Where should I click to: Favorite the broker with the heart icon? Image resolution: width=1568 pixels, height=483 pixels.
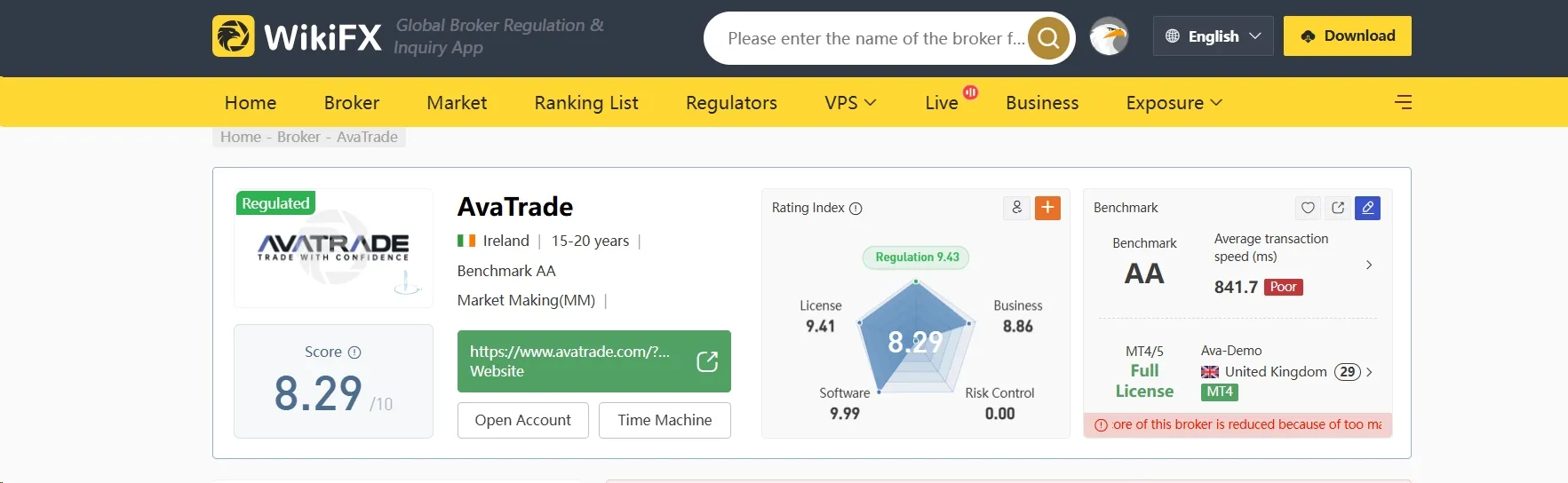(1308, 208)
